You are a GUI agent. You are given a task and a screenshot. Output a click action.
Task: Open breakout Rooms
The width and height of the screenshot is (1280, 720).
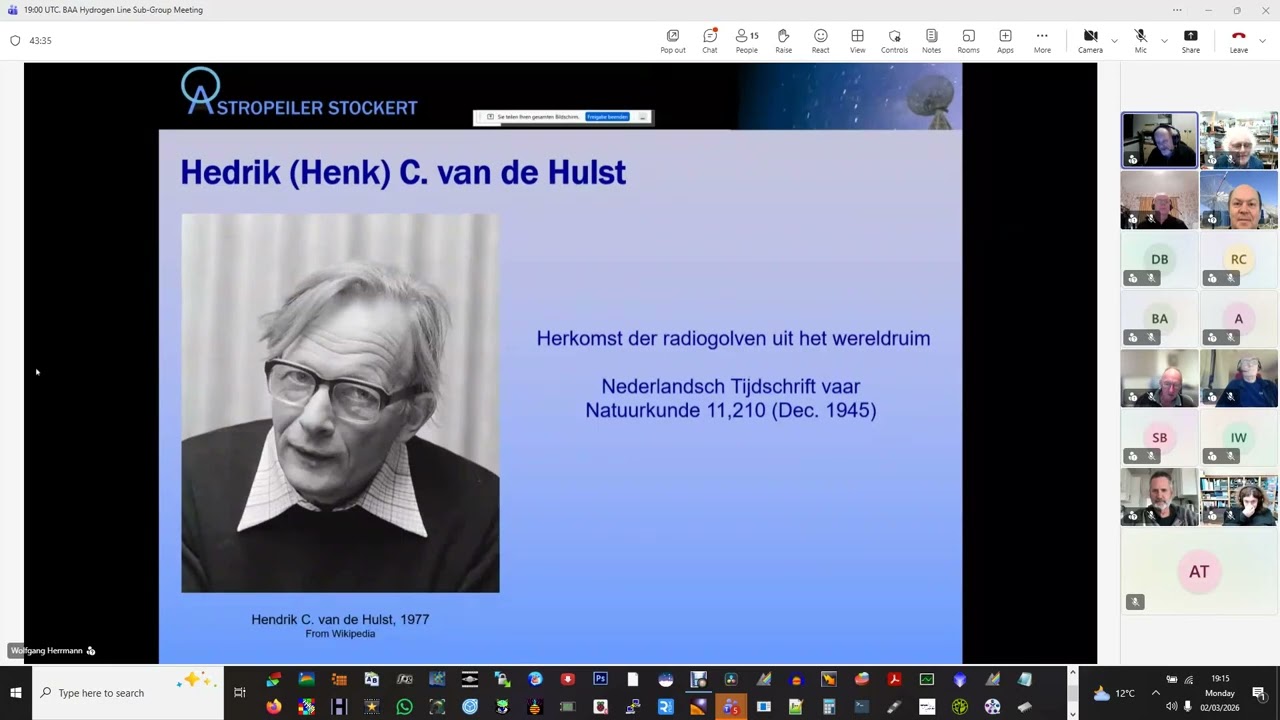point(969,40)
